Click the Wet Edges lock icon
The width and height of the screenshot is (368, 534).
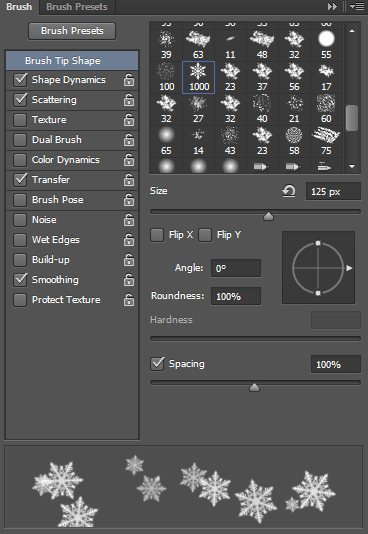click(129, 240)
